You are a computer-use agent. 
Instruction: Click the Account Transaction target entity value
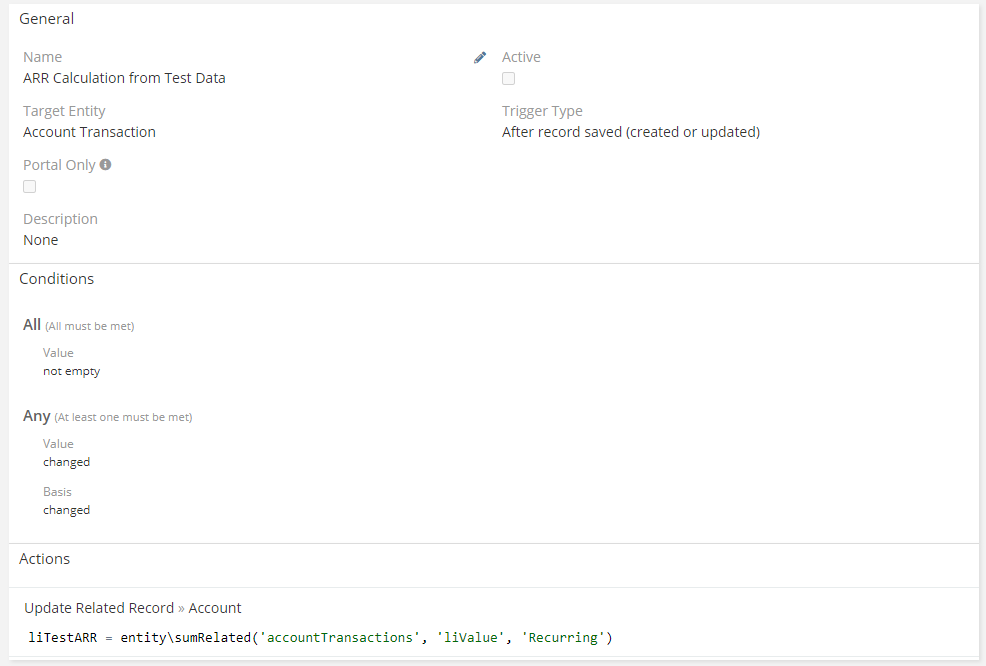89,132
